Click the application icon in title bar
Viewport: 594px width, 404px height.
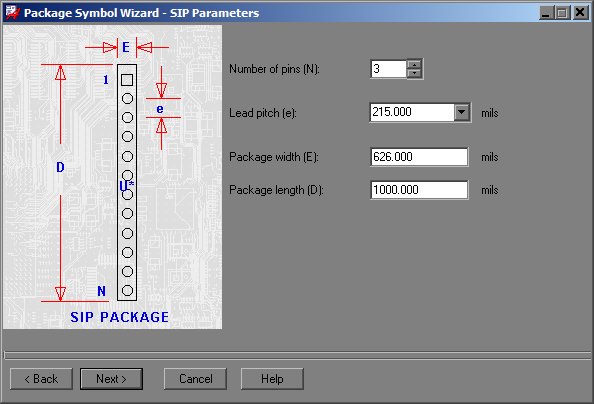click(13, 13)
